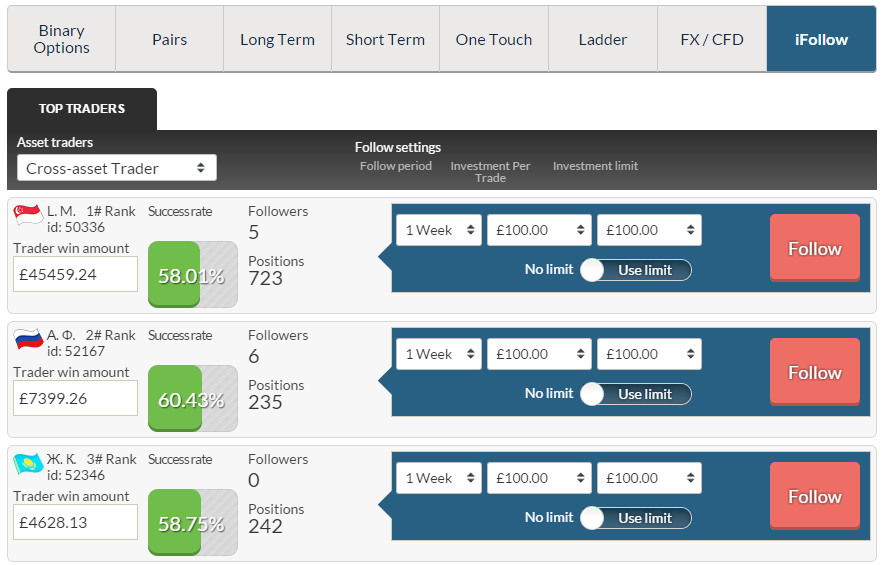Open the investment per trade dropdown for Ж. К.

pyautogui.click(x=539, y=478)
